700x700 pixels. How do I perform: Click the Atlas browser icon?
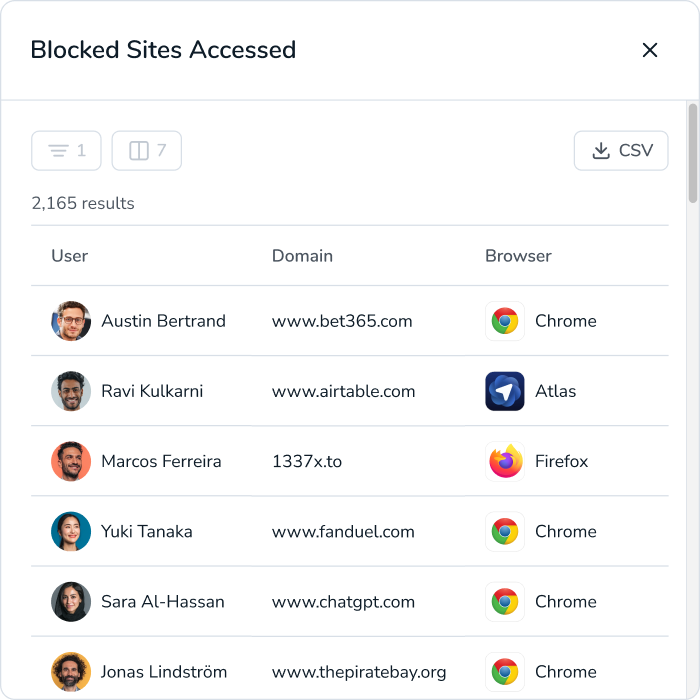[505, 391]
